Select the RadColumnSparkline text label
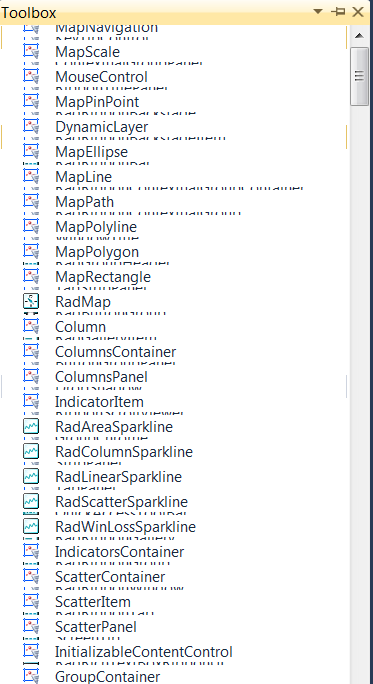The height and width of the screenshot is (684, 373). (124, 451)
